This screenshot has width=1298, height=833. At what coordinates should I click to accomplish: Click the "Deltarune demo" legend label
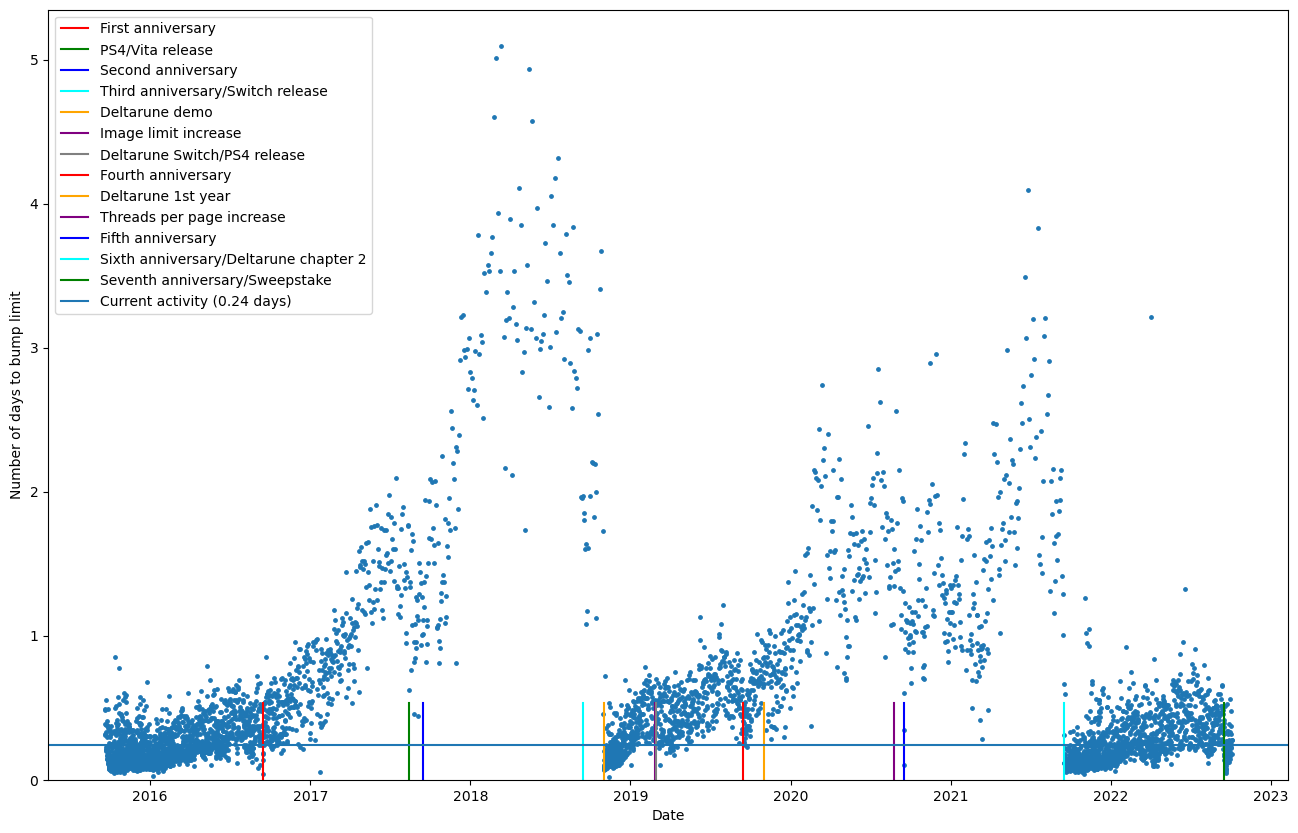156,112
